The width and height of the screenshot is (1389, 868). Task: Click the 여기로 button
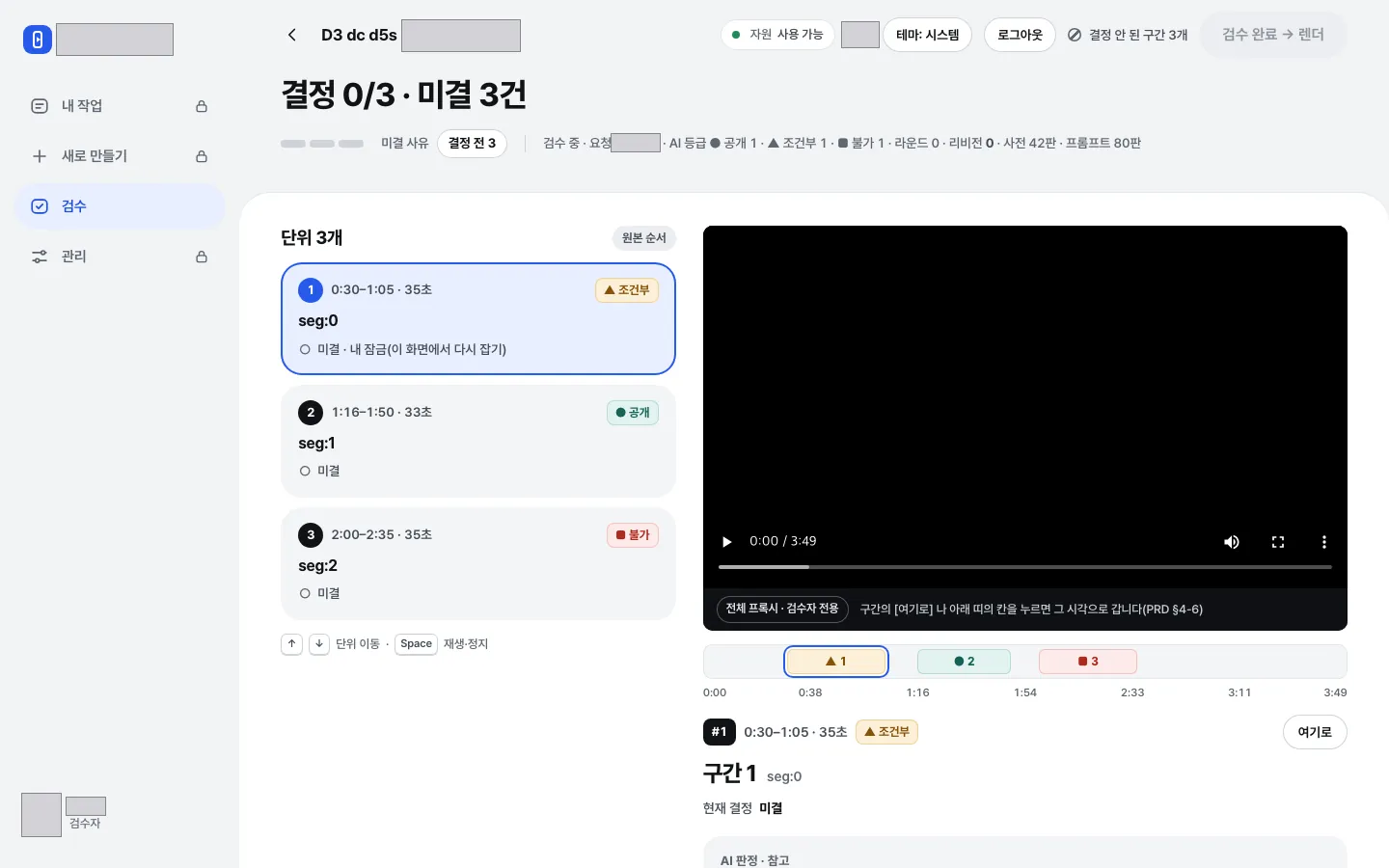[x=1315, y=732]
